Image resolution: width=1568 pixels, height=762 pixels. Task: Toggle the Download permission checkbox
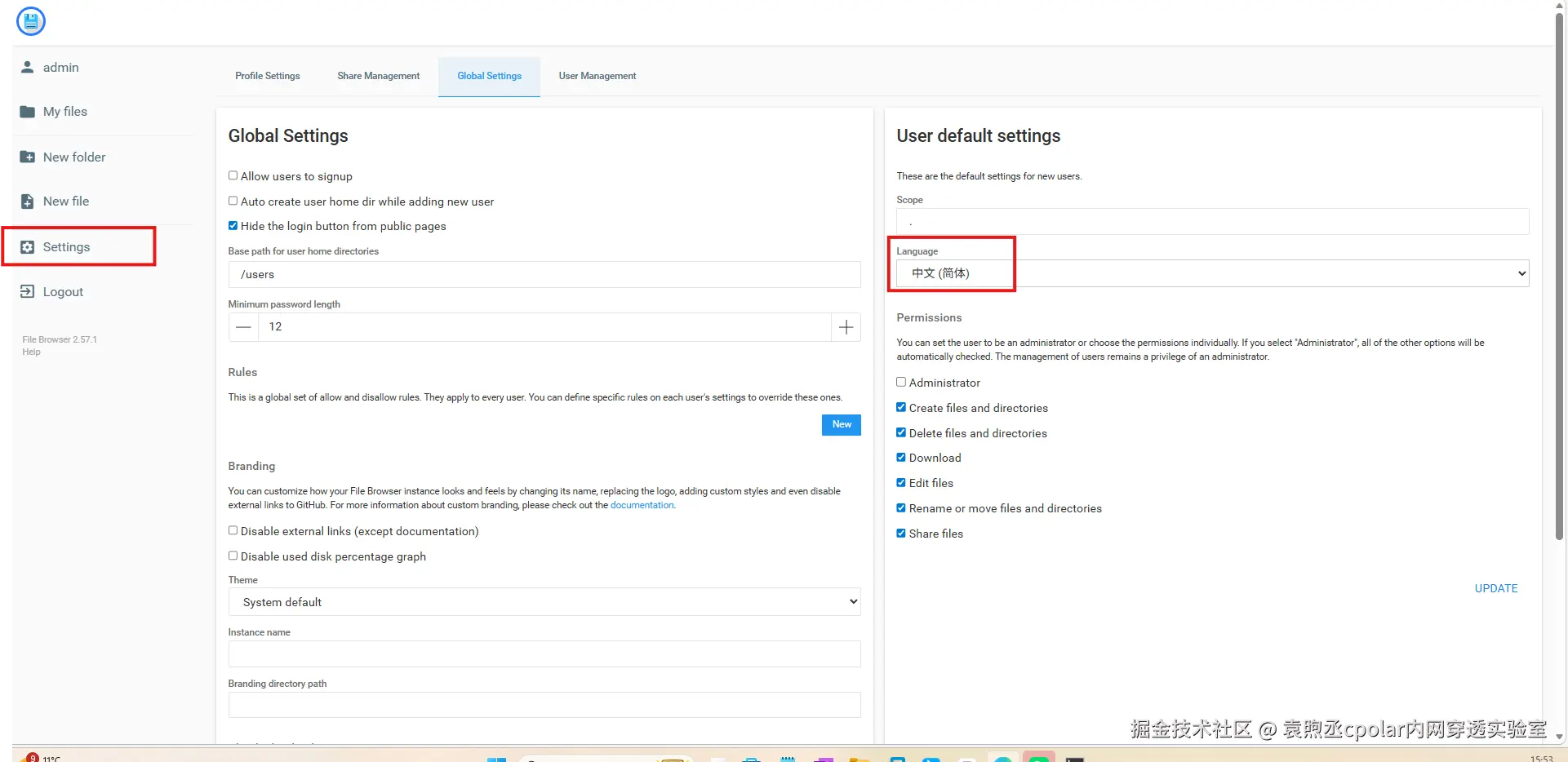pyautogui.click(x=901, y=458)
